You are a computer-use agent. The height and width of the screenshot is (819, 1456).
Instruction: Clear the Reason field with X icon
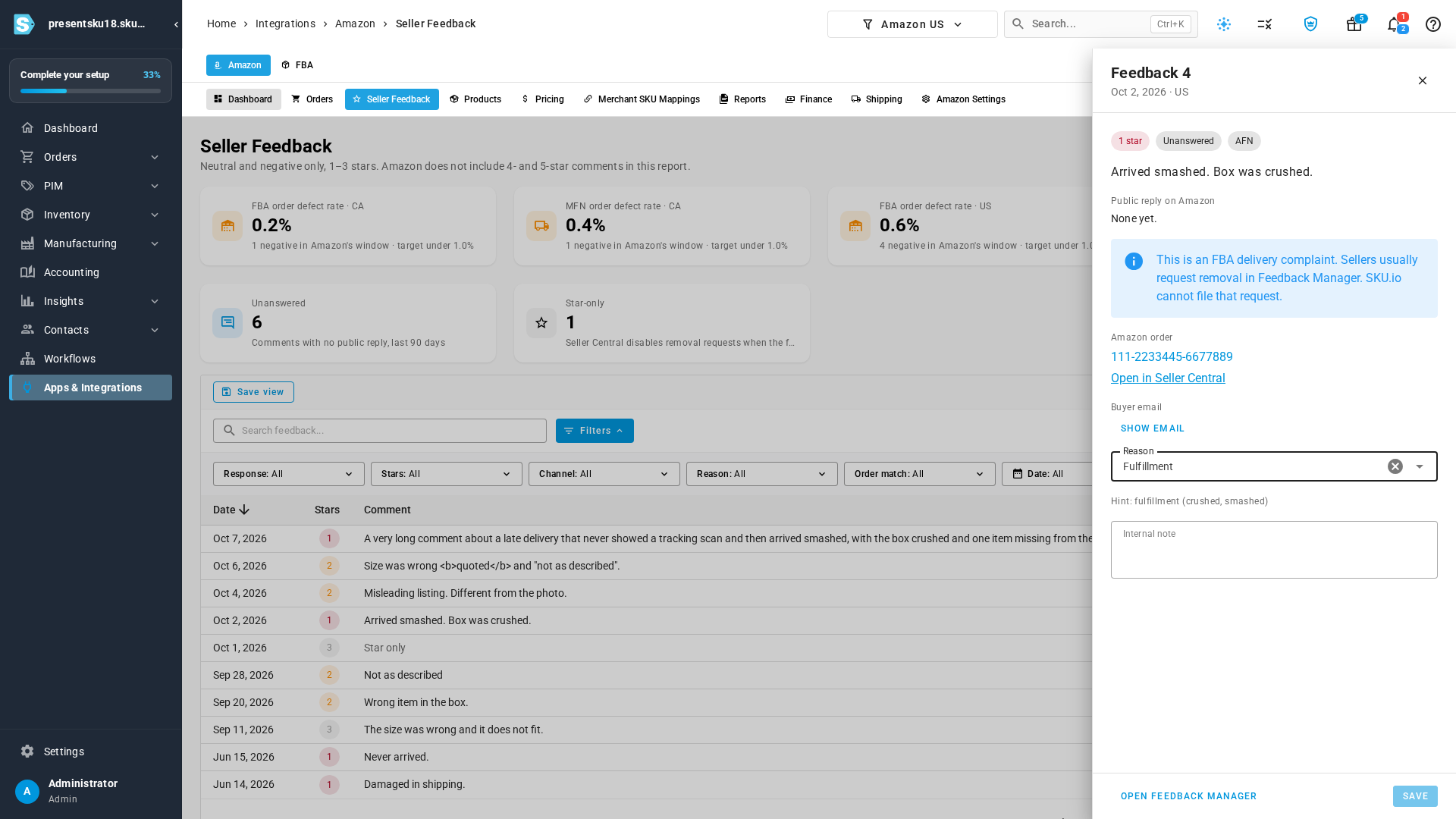[x=1395, y=466]
